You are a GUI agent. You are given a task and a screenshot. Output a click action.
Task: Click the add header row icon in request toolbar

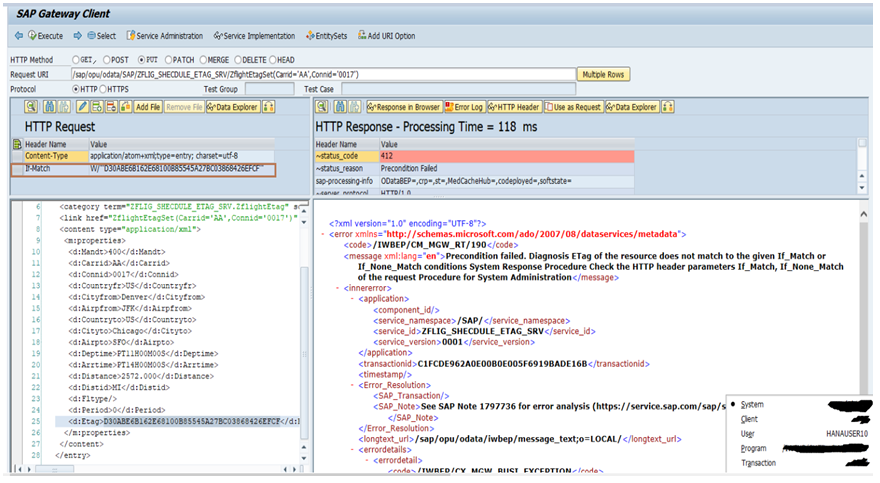tap(97, 107)
